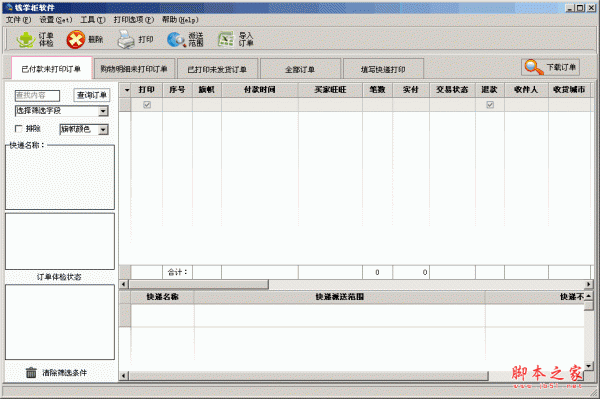The width and height of the screenshot is (600, 399).
Task: Click left arrow of orders grid scrollbar
Action: click(124, 284)
